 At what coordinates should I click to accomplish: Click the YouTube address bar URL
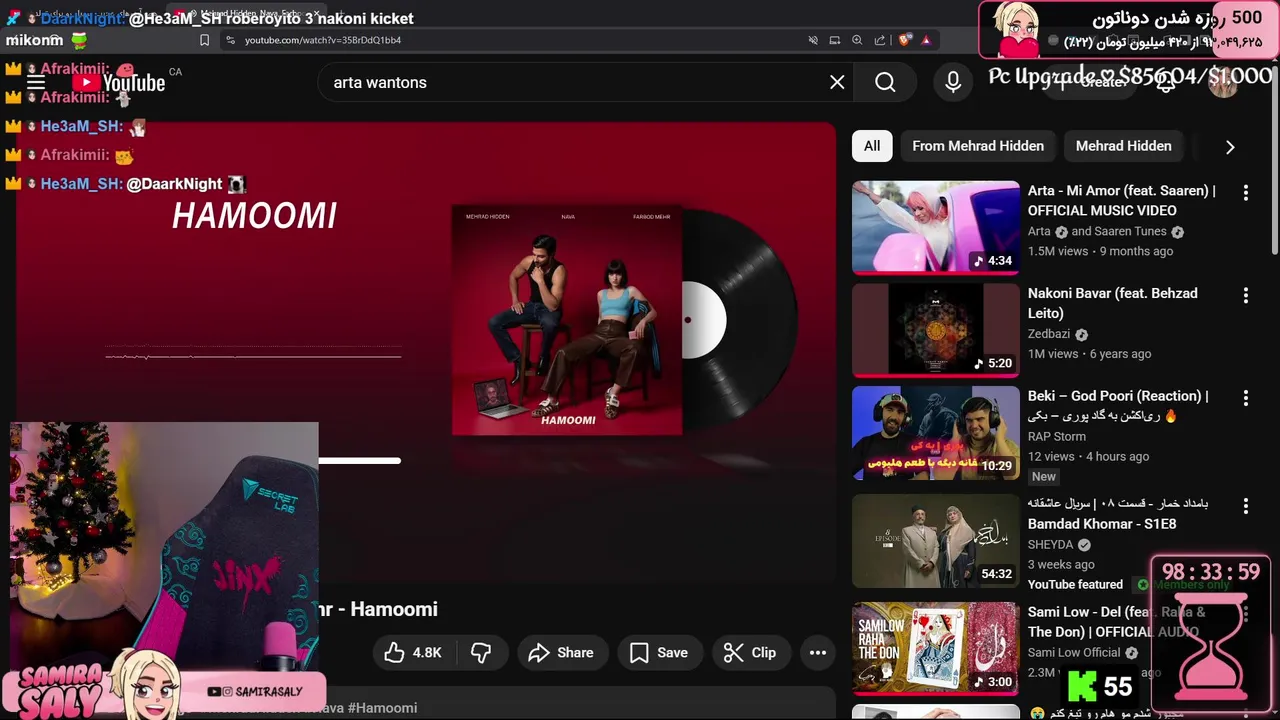[x=323, y=40]
